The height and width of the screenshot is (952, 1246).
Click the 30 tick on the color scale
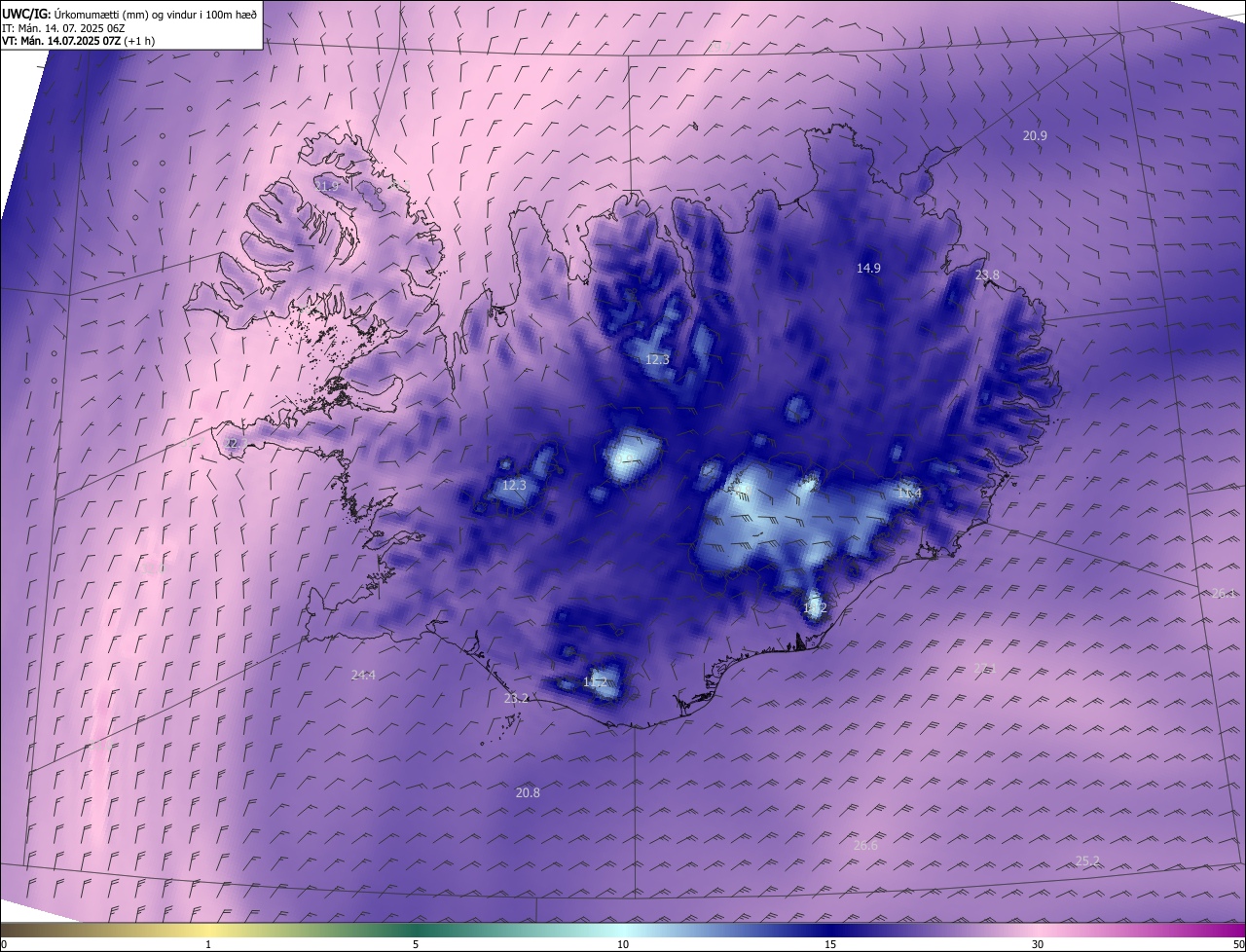point(1038,944)
